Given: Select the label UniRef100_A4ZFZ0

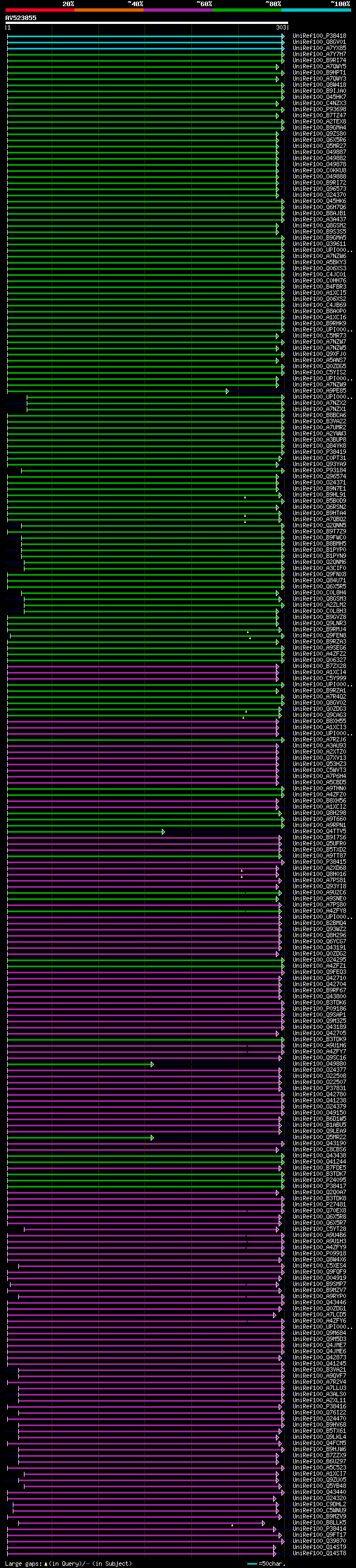Looking at the screenshot, I should (319, 795).
